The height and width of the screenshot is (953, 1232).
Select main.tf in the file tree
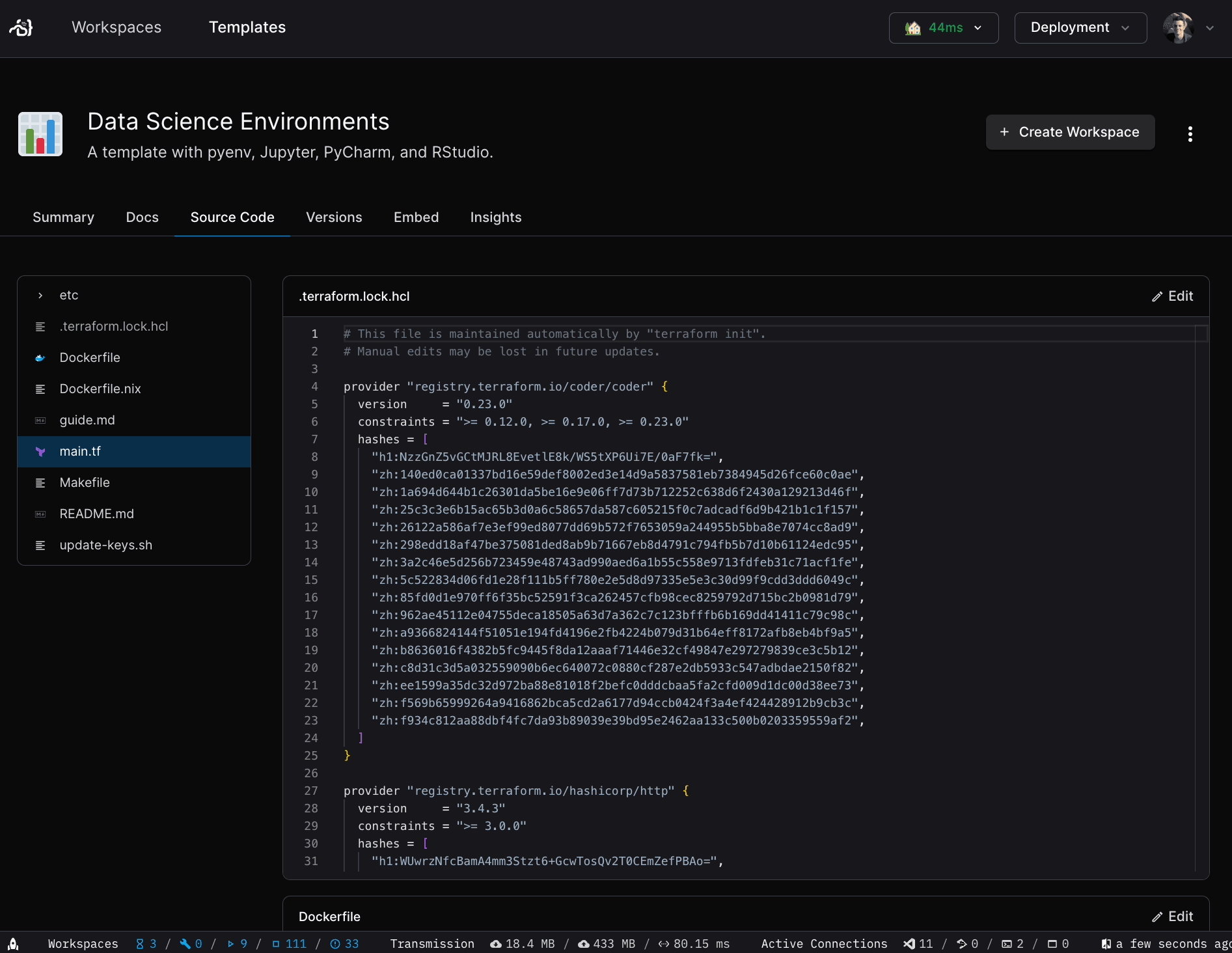134,452
